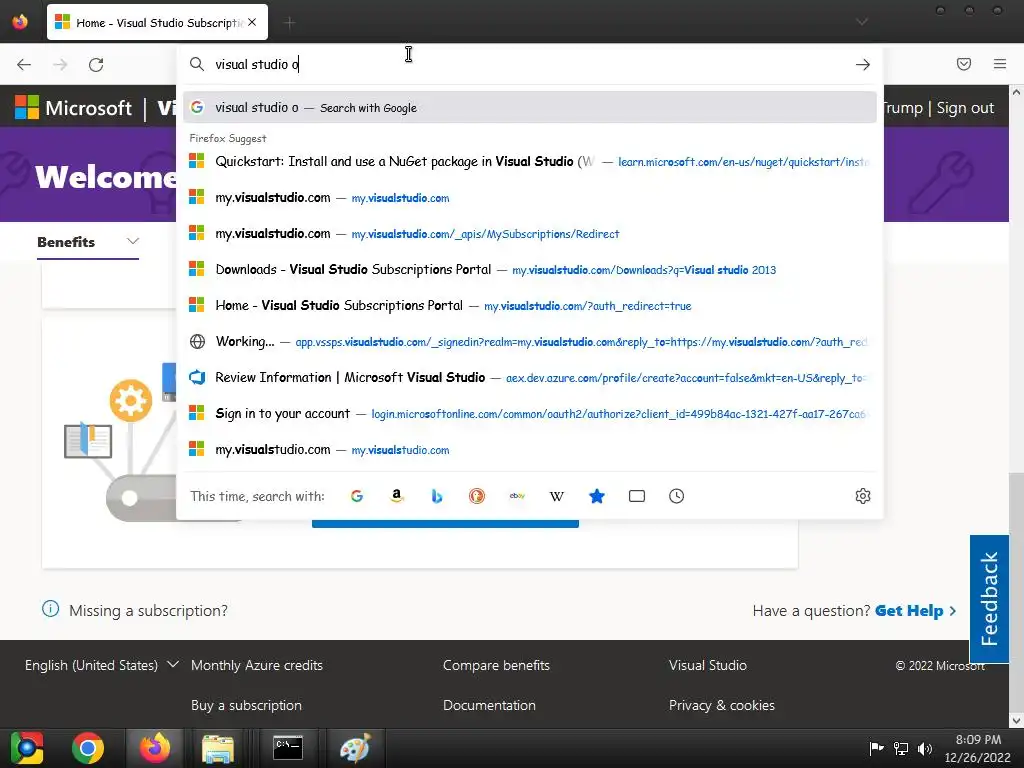Reload the current page

click(x=96, y=65)
